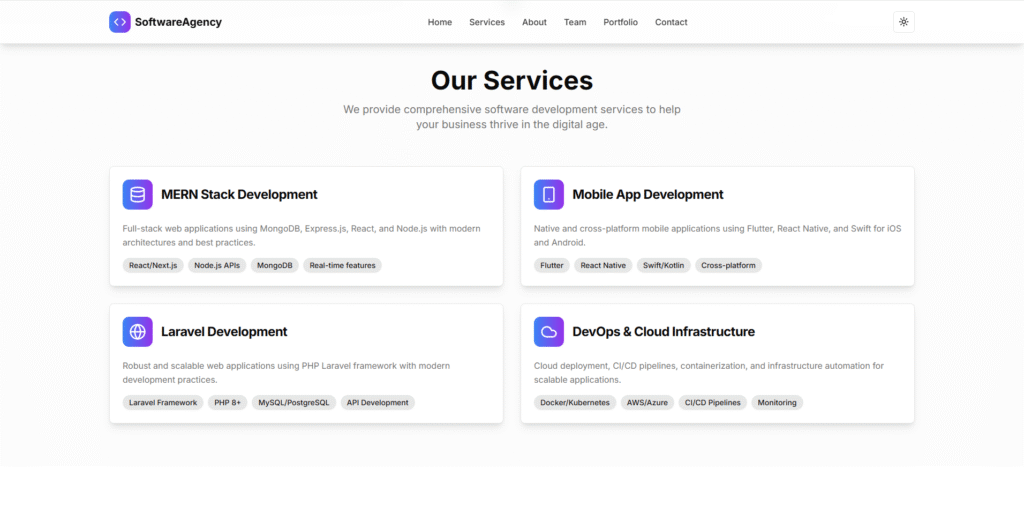1024x506 pixels.
Task: Click the Laravel Development globe icon
Action: (x=138, y=331)
